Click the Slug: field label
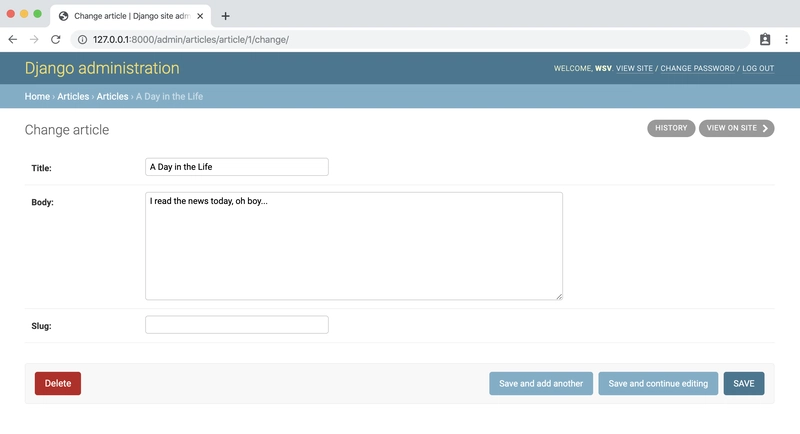 coord(41,326)
